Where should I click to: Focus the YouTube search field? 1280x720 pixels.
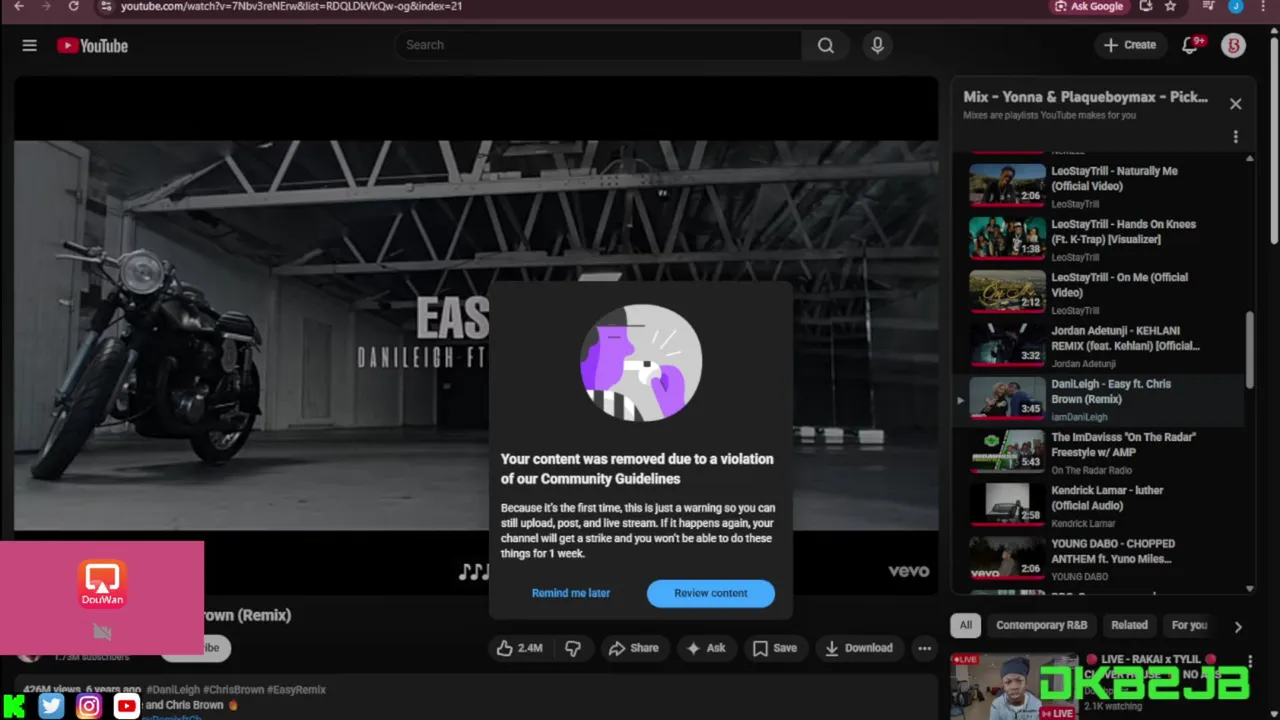[598, 45]
